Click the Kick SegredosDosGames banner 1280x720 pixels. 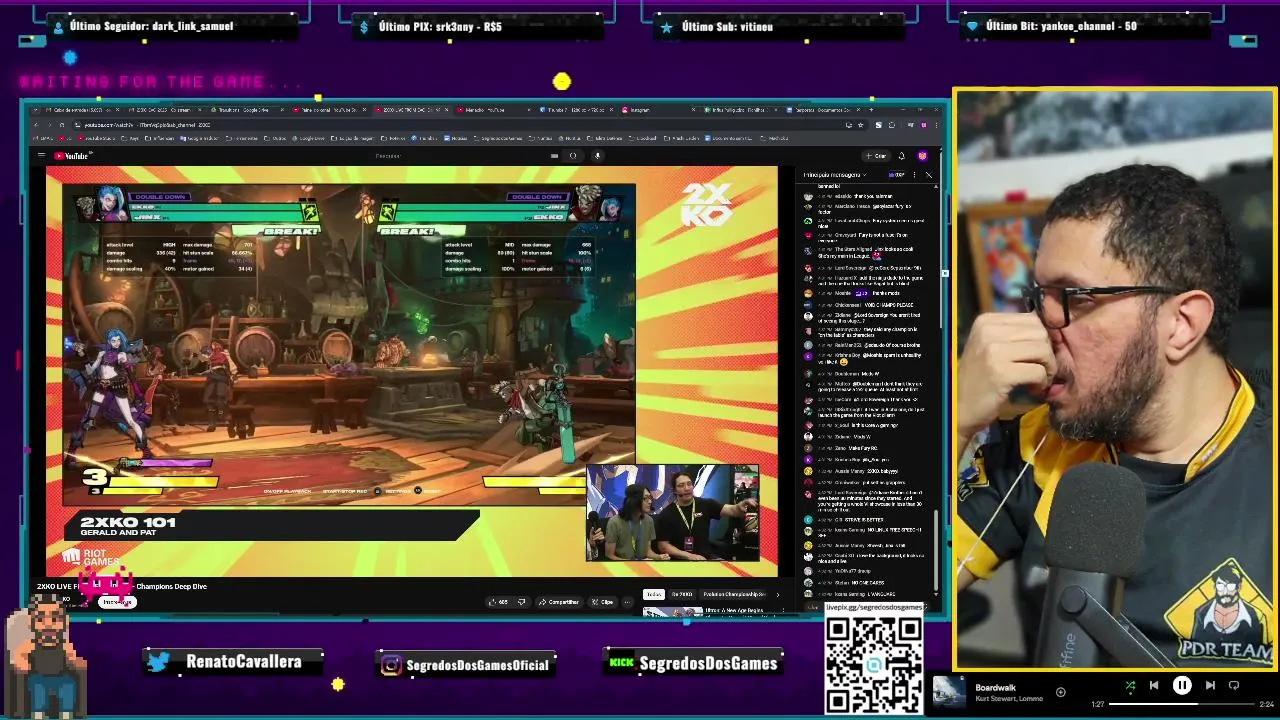coord(694,663)
